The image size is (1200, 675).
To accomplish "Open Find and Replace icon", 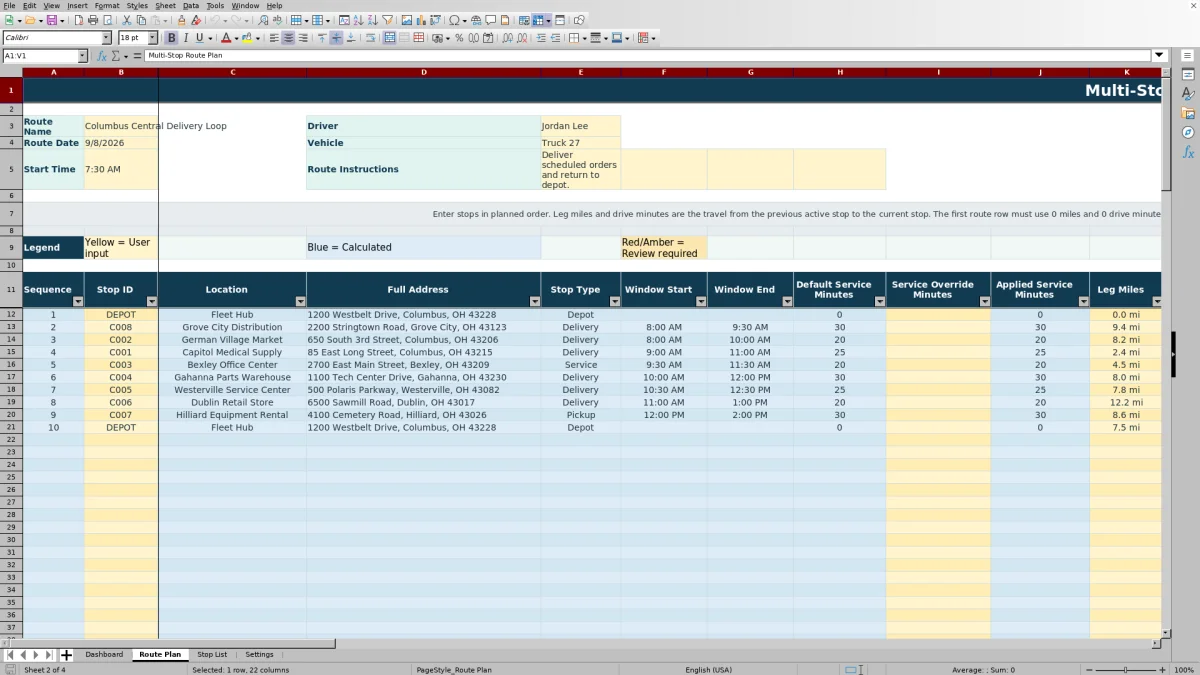I will [x=263, y=20].
